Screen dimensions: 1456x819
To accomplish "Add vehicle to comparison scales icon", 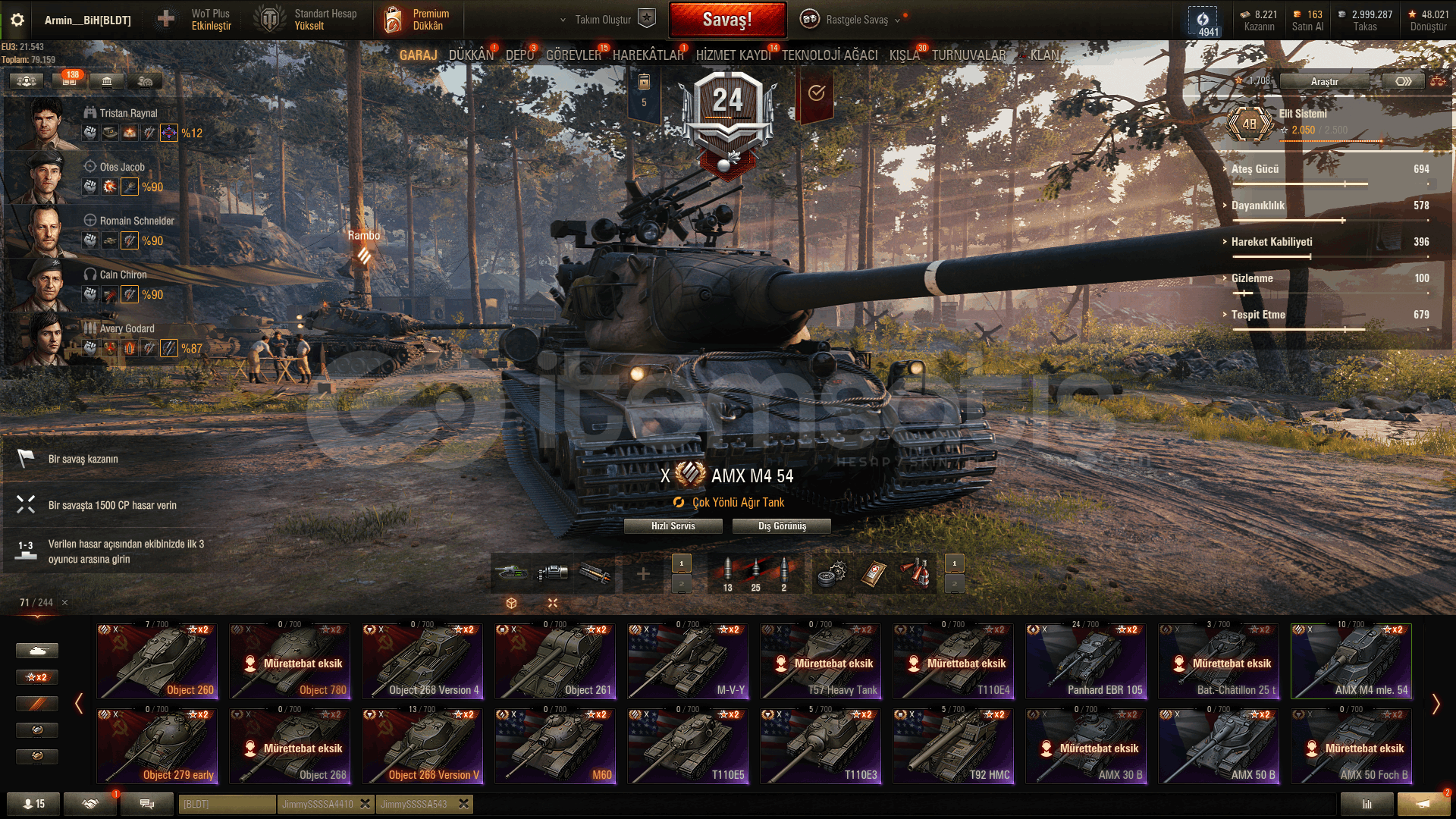I will coord(1438,80).
